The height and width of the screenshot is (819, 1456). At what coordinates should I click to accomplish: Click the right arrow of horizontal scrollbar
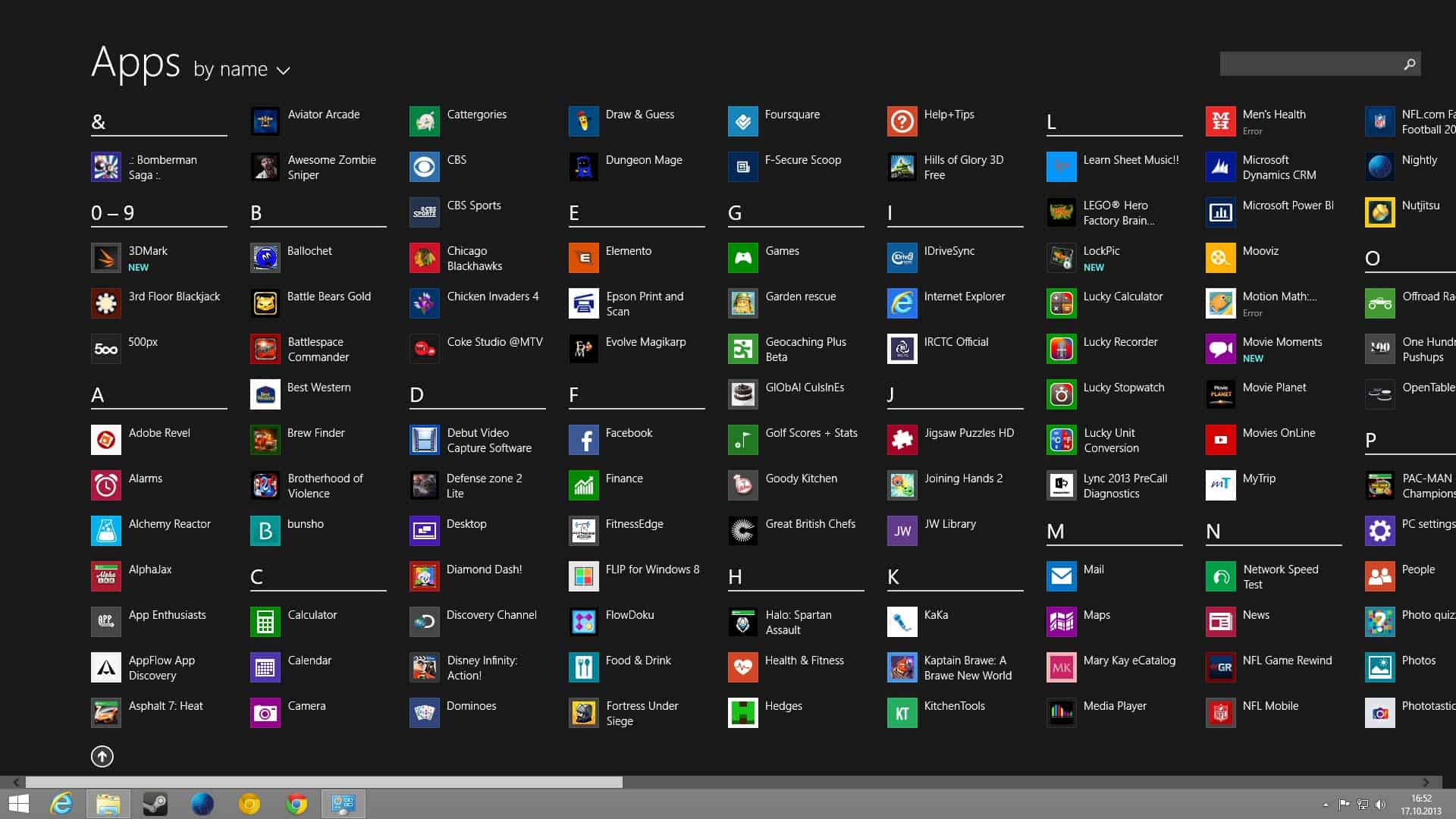1426,782
